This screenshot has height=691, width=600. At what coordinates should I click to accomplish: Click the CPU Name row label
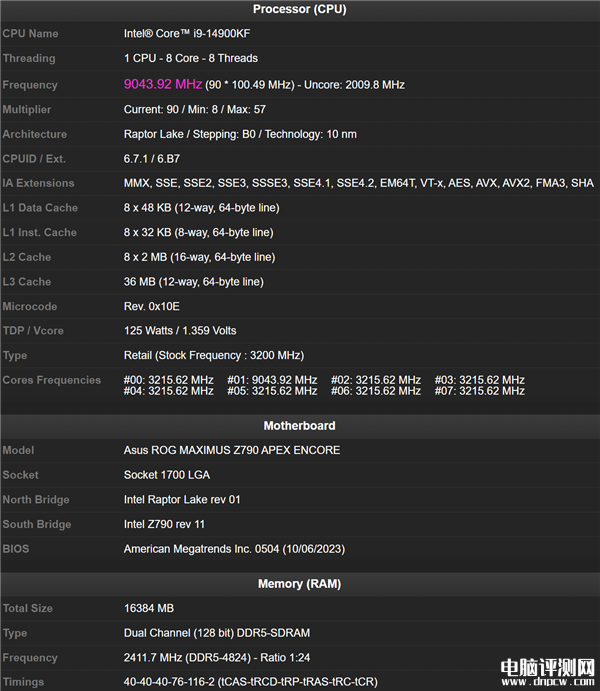click(x=30, y=33)
